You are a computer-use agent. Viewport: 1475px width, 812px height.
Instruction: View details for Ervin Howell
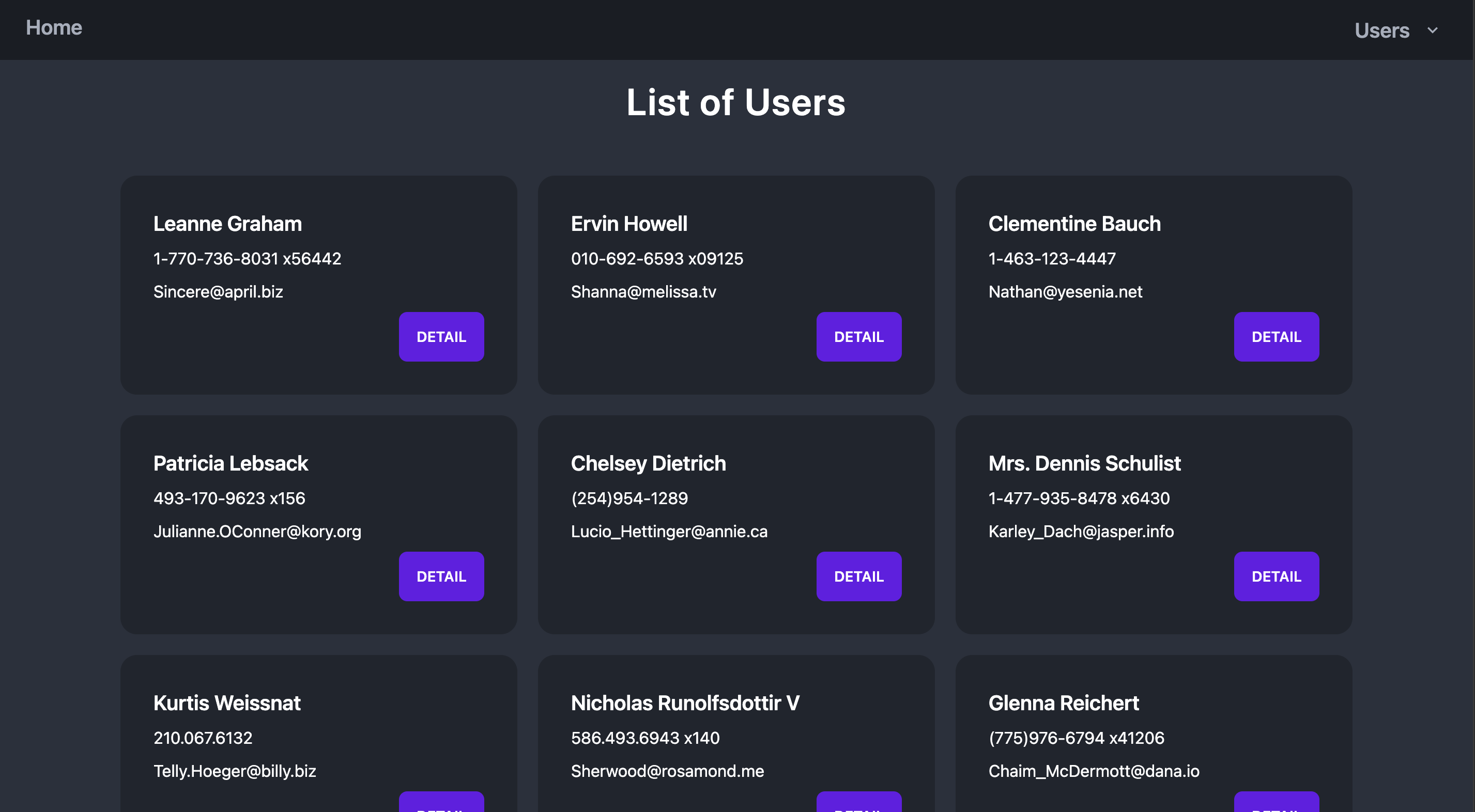858,336
